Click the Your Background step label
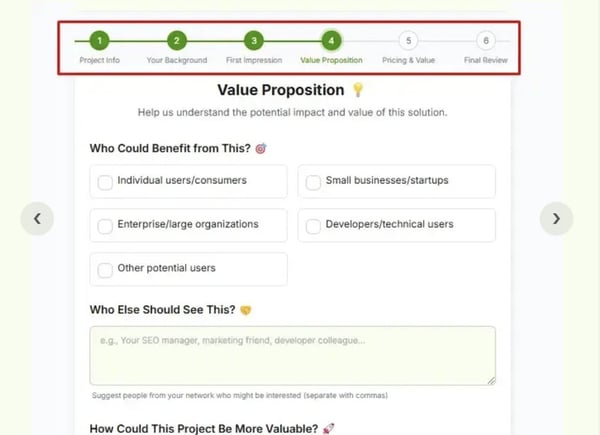The width and height of the screenshot is (600, 435). point(176,61)
